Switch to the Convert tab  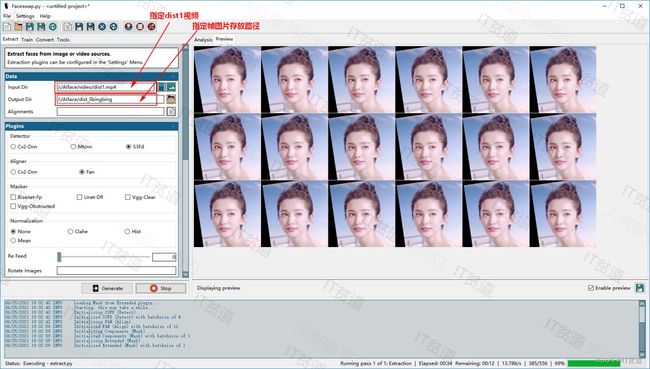coord(45,39)
